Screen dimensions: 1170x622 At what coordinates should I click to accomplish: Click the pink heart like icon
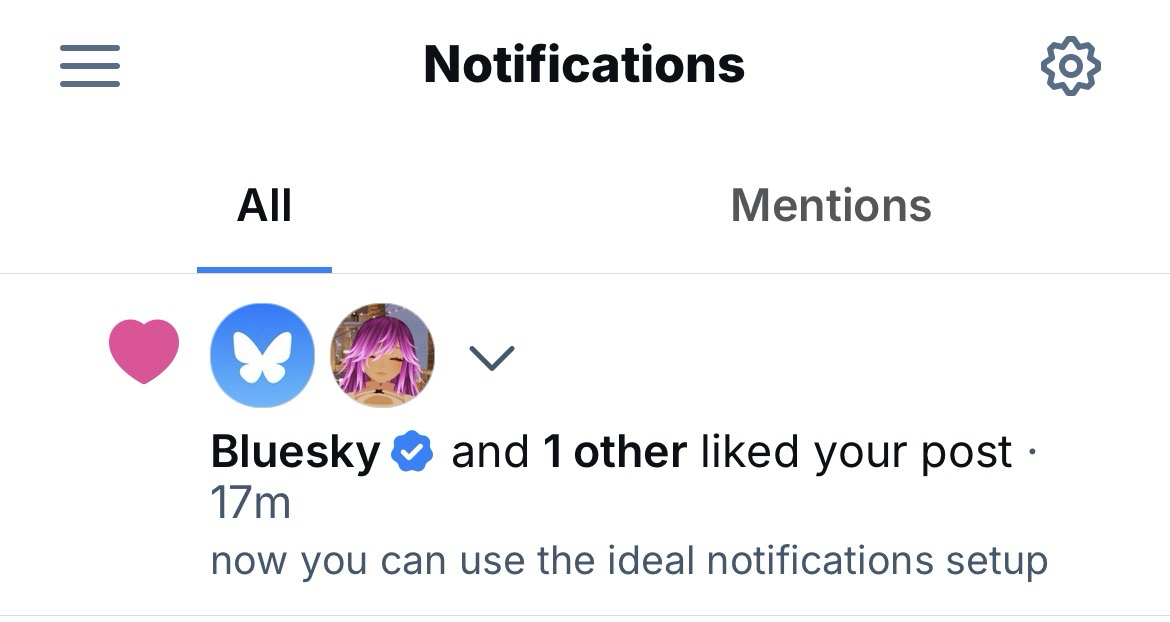(144, 351)
